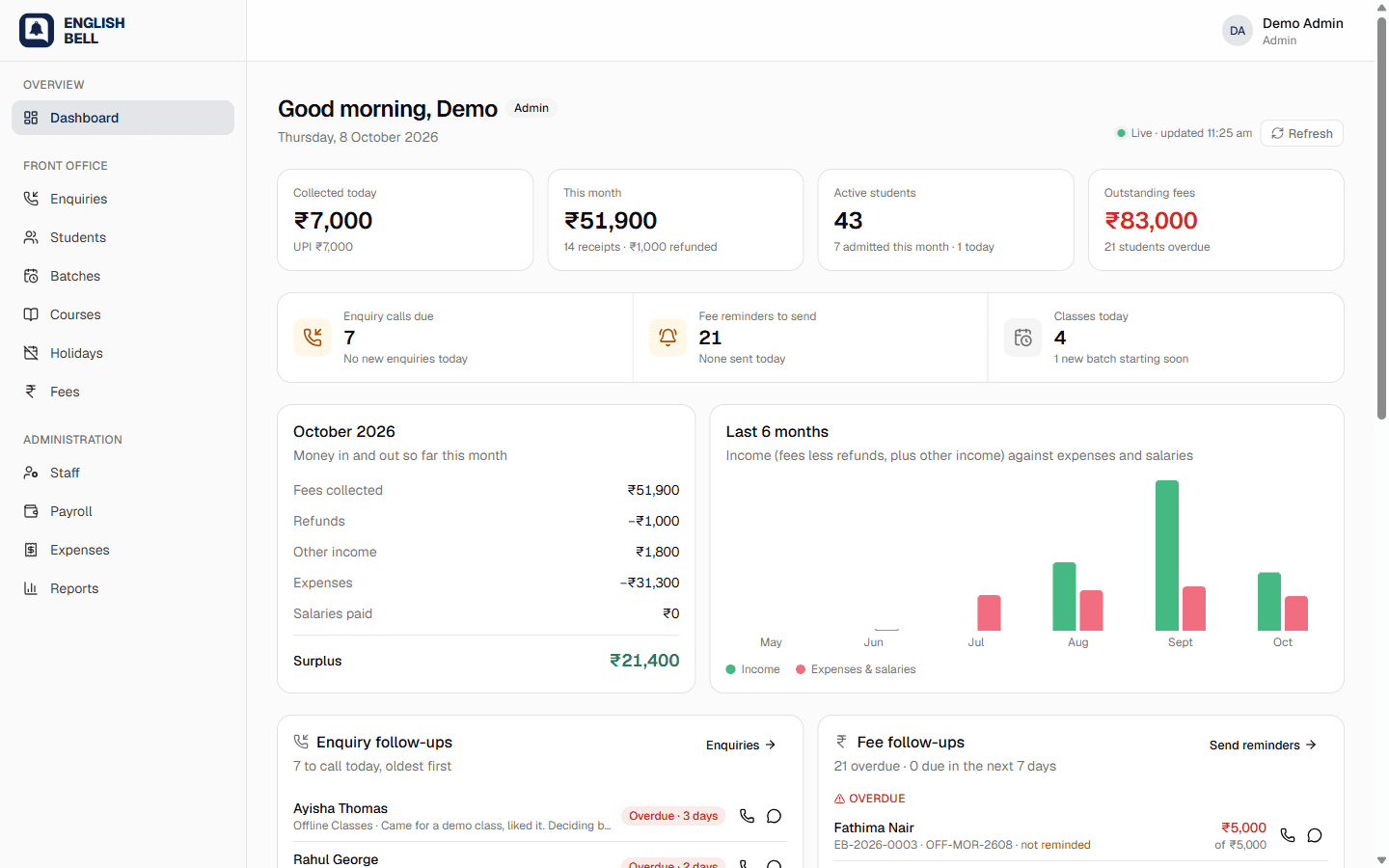Open Holidays in the sidebar
The width and height of the screenshot is (1389, 868).
click(x=123, y=353)
